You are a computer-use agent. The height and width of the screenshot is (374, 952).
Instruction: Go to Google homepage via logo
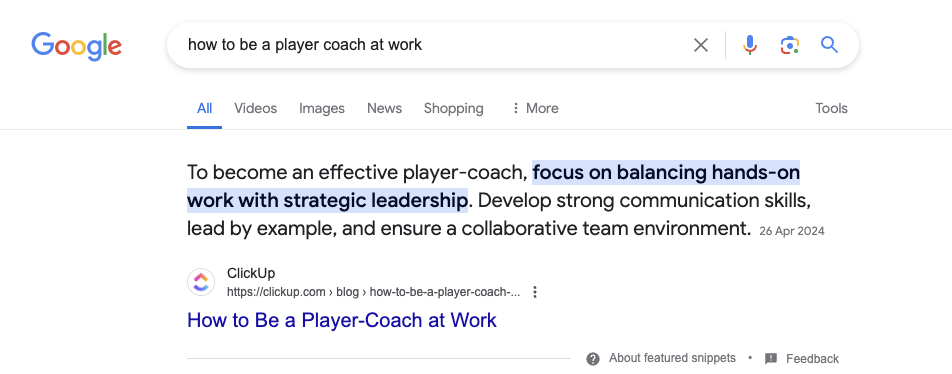click(76, 46)
